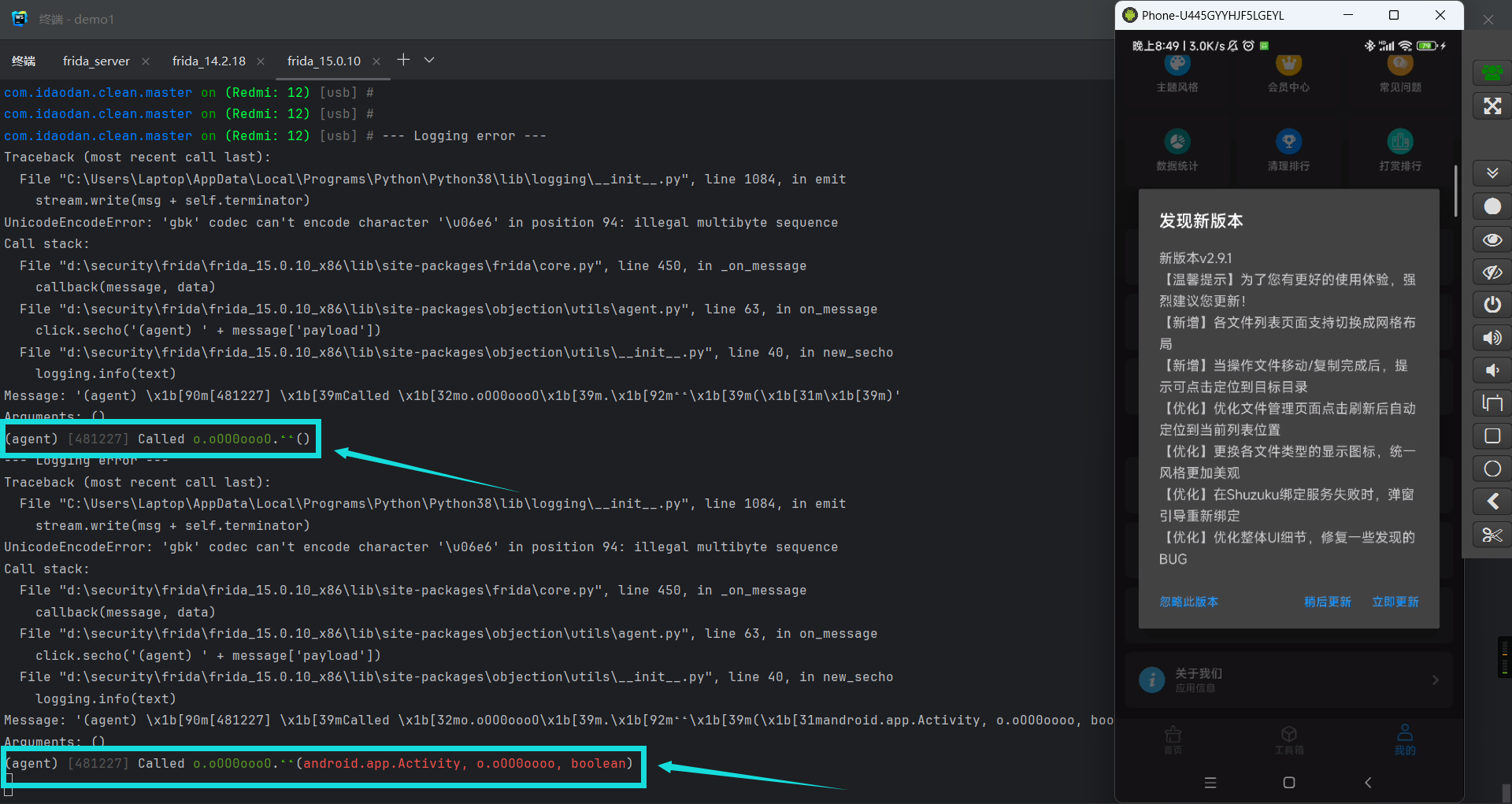The height and width of the screenshot is (804, 1512).
Task: Open the 首页 tab in phone bottom bar
Action: click(1173, 739)
